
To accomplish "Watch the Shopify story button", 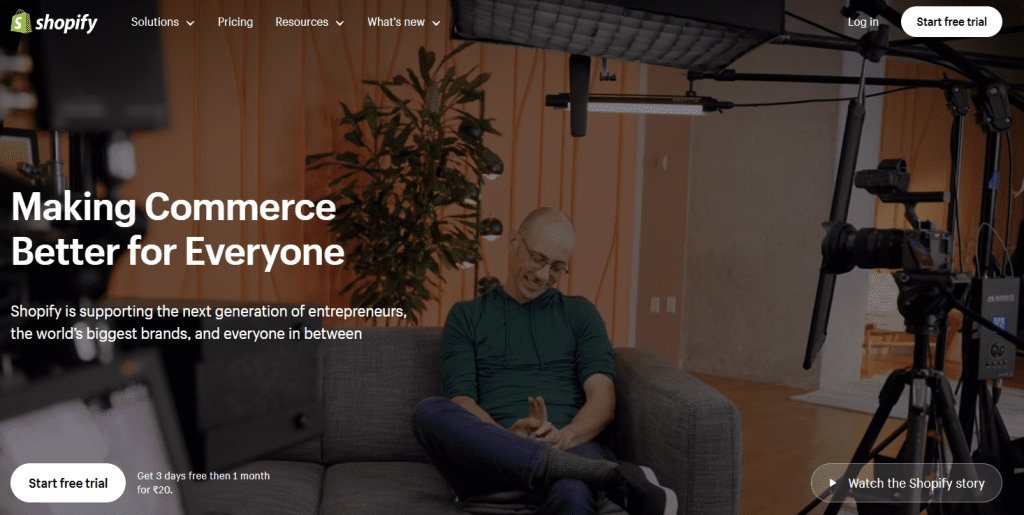I will 906,483.
